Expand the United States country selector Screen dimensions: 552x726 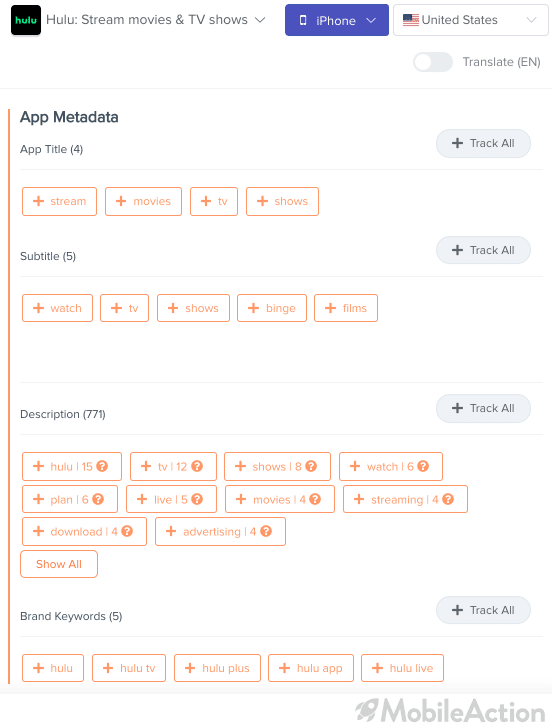470,20
